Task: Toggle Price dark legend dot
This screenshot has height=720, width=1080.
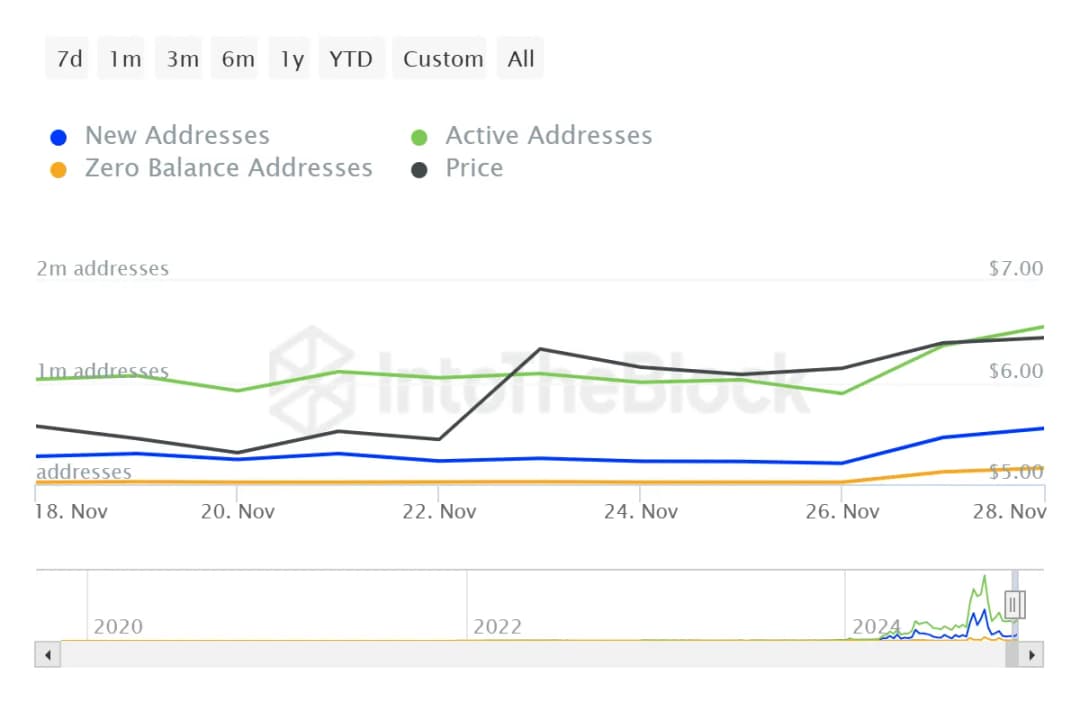Action: click(x=420, y=169)
